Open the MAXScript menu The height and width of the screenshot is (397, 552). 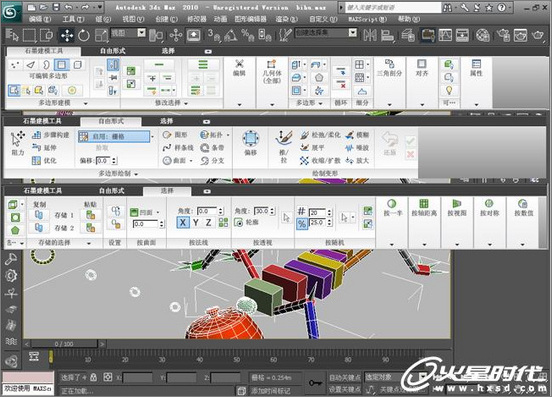coord(368,19)
